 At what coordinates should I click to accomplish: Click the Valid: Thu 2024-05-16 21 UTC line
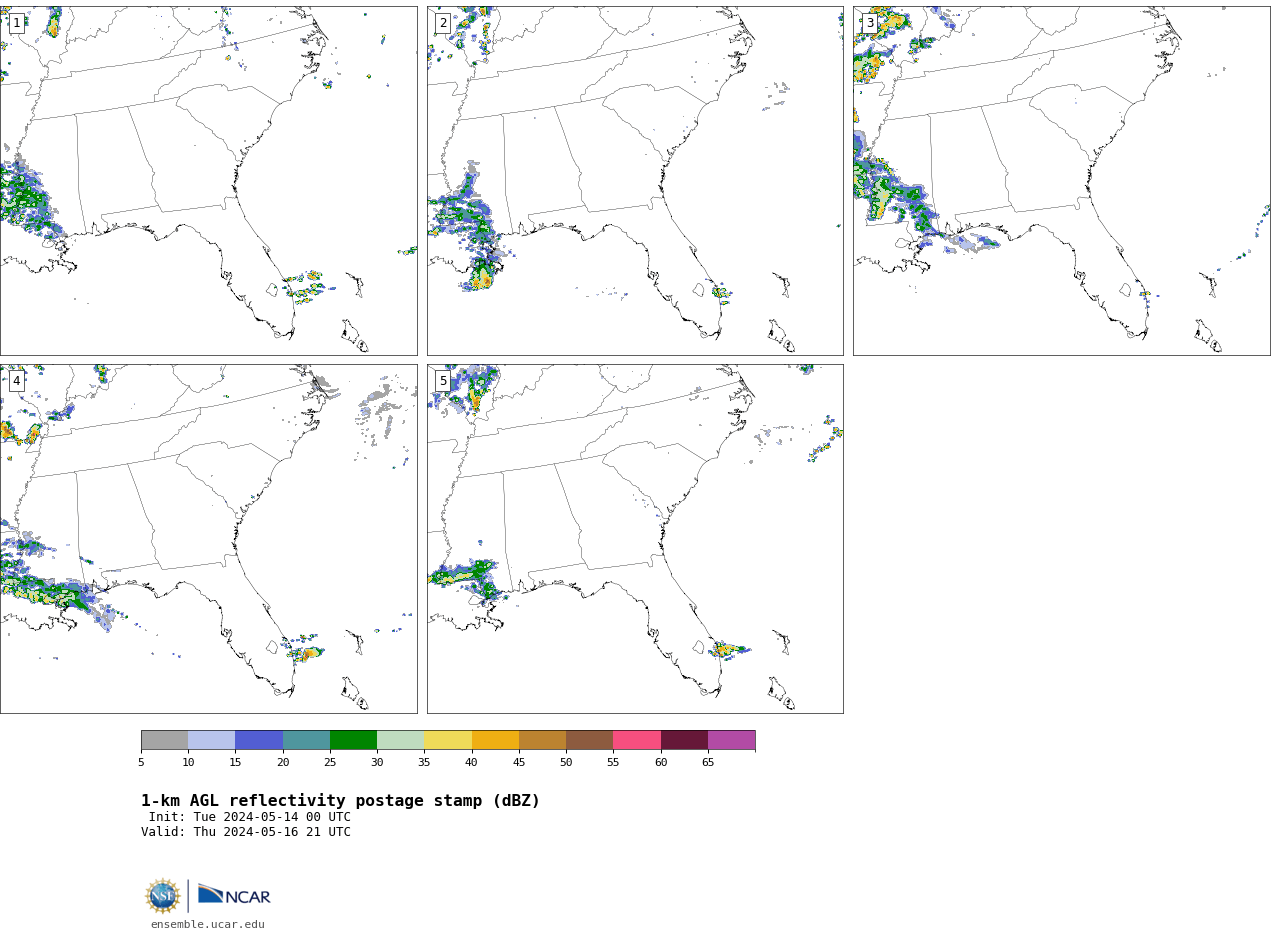(x=246, y=832)
